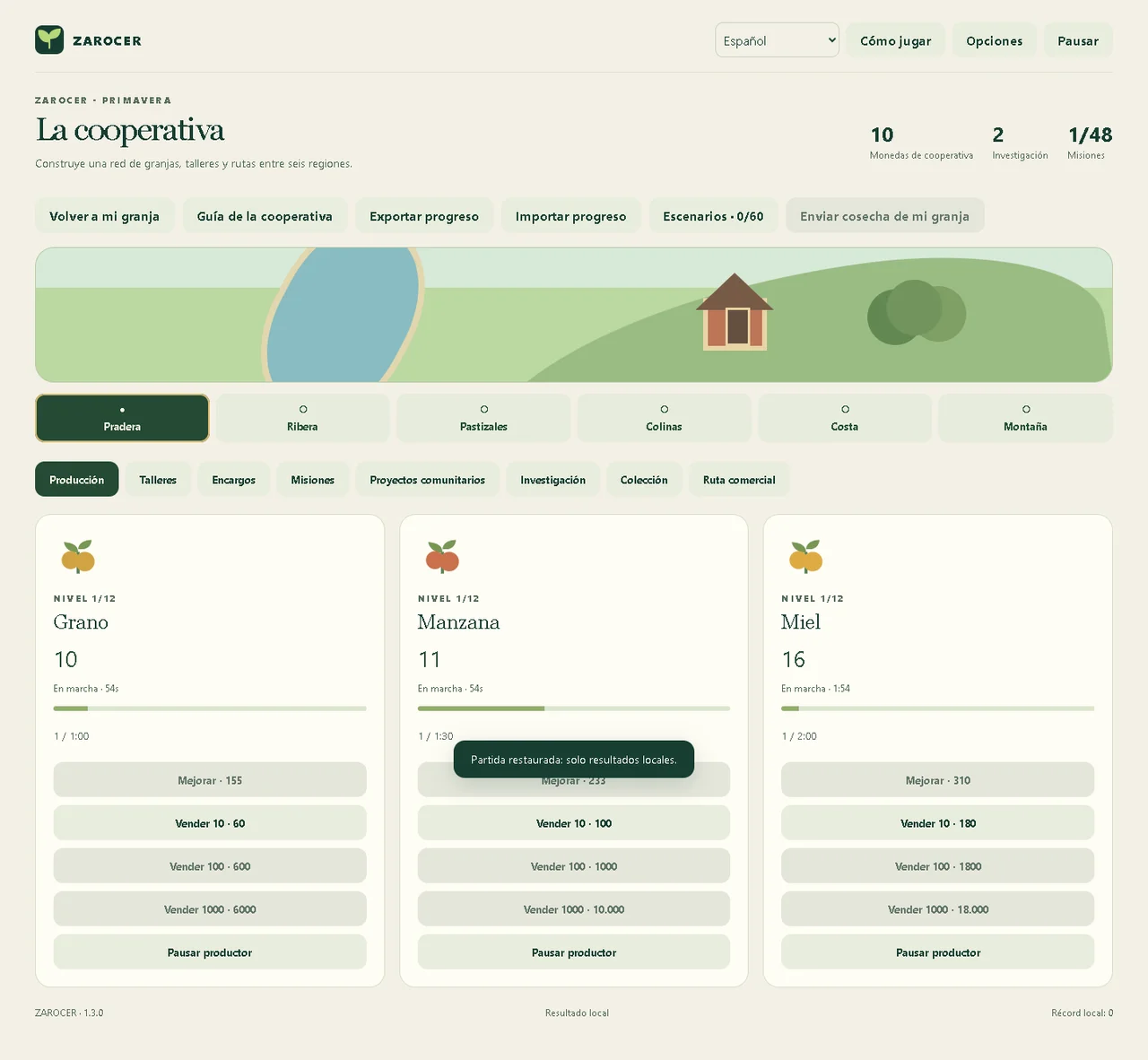This screenshot has height=1060, width=1148.
Task: Open the Ruta comercial tab
Action: pyautogui.click(x=739, y=480)
